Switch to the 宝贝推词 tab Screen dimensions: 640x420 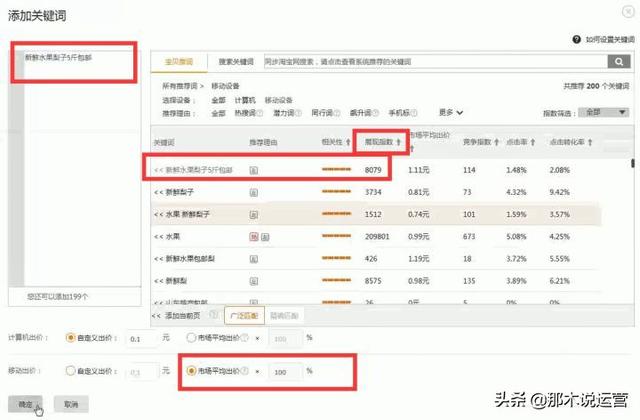tap(179, 62)
